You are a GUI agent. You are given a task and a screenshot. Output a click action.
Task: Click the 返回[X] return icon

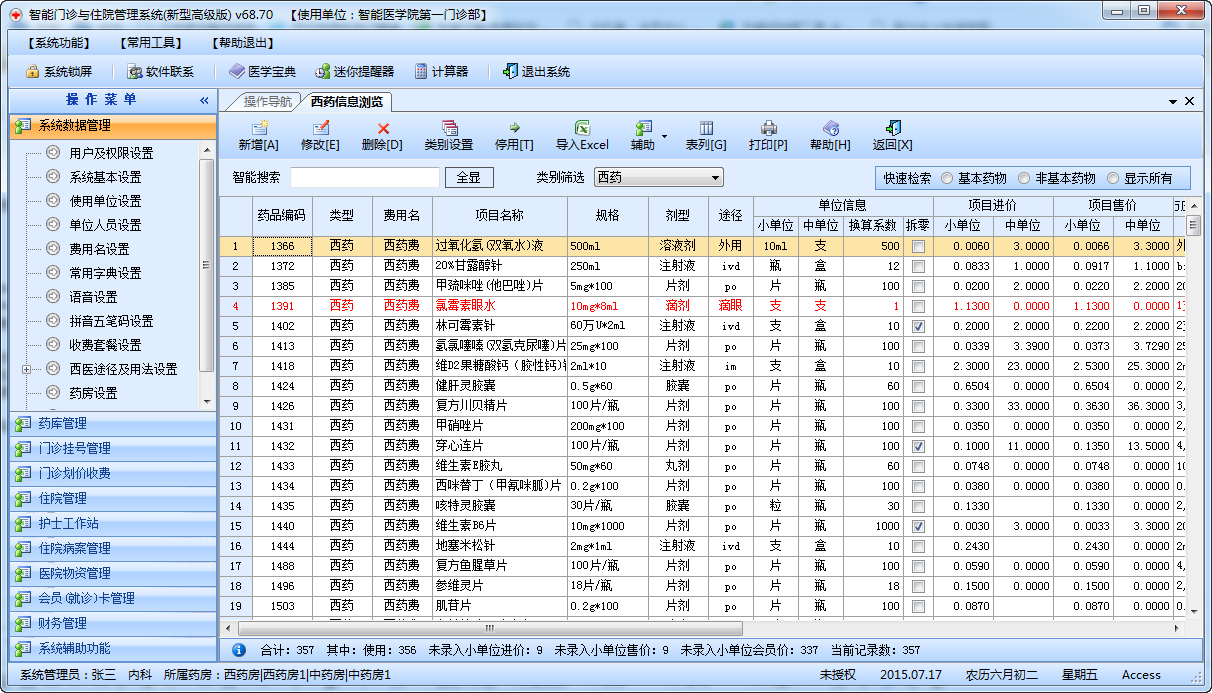click(893, 135)
